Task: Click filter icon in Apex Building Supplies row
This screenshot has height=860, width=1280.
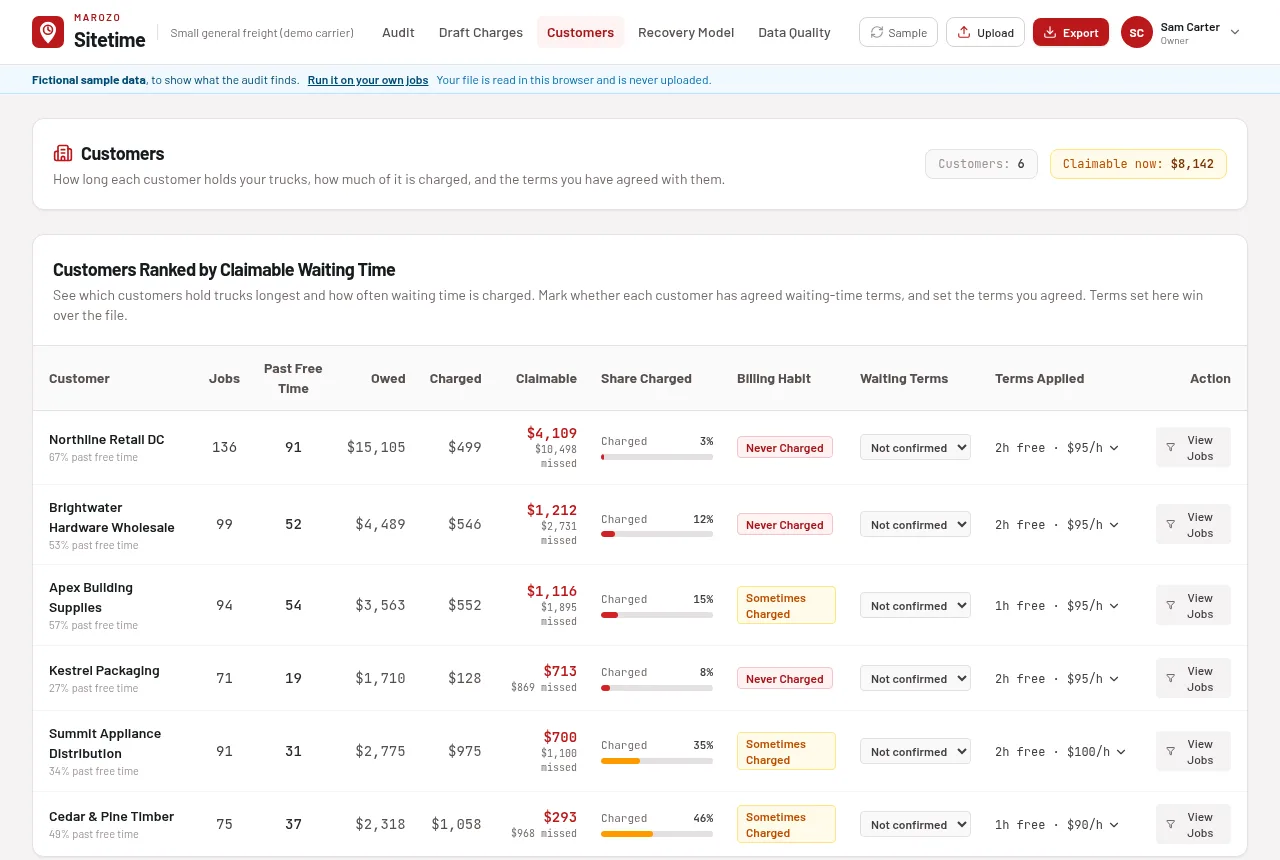Action: pos(1171,606)
